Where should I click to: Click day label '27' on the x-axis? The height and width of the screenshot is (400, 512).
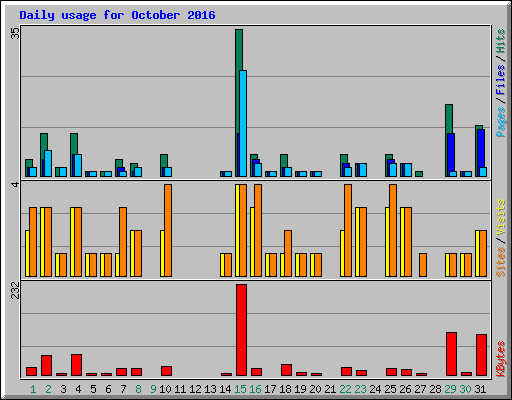[x=420, y=389]
